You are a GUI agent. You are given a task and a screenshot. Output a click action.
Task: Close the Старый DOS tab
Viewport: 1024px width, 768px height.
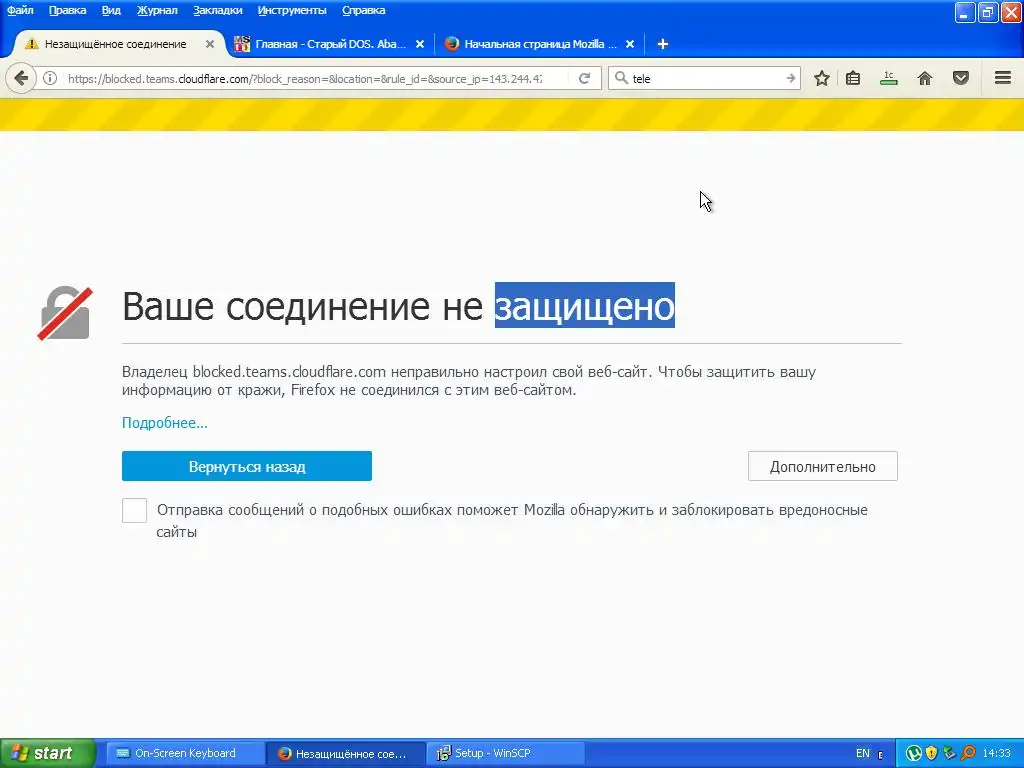tap(420, 44)
